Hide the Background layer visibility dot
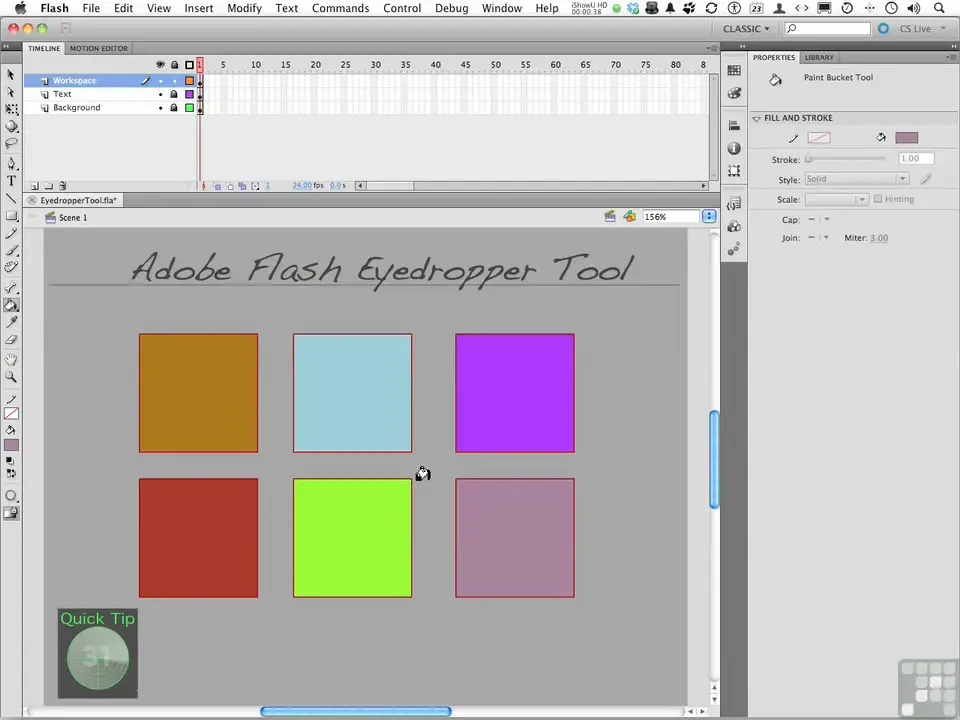 [x=160, y=108]
